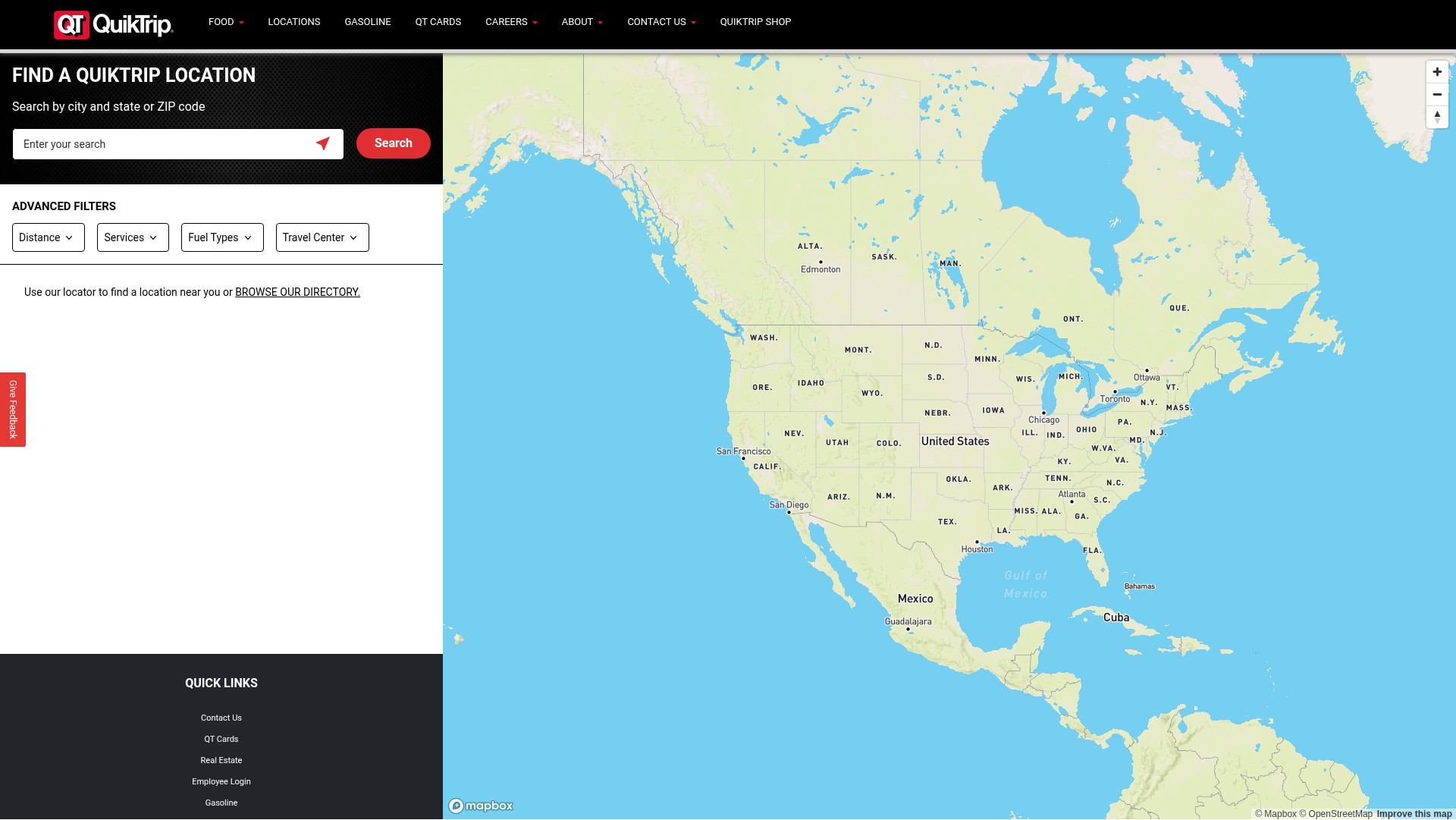Image resolution: width=1456 pixels, height=820 pixels.
Task: Open Real Estate quick link
Action: [x=221, y=760]
